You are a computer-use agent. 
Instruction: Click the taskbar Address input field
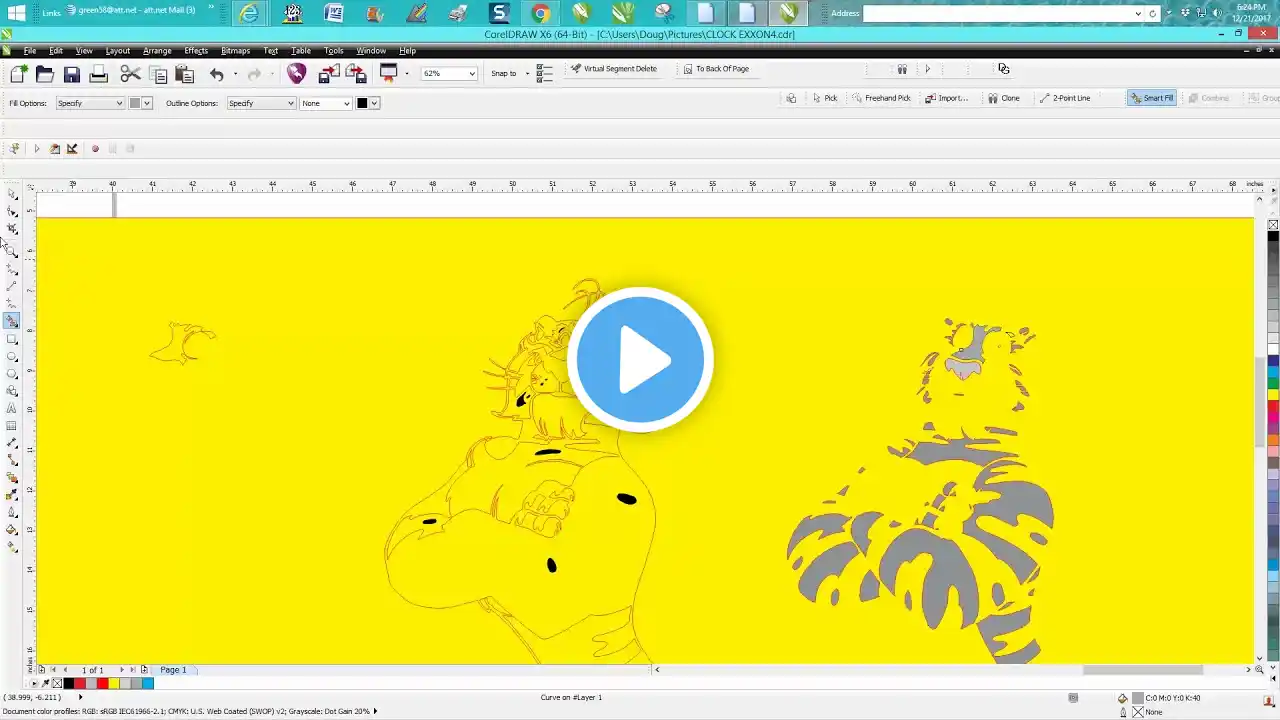(x=1003, y=13)
